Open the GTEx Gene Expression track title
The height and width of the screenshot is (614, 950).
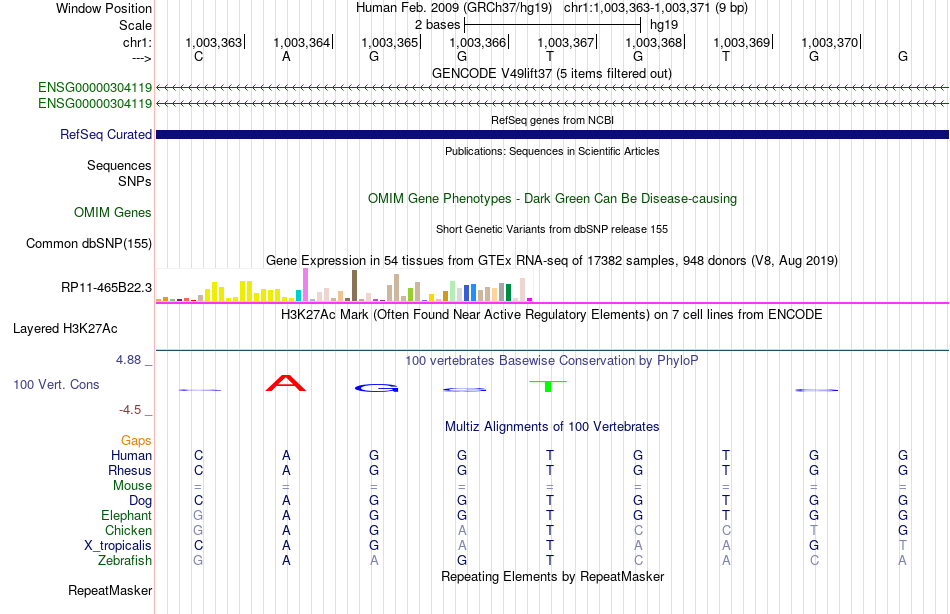coord(552,261)
